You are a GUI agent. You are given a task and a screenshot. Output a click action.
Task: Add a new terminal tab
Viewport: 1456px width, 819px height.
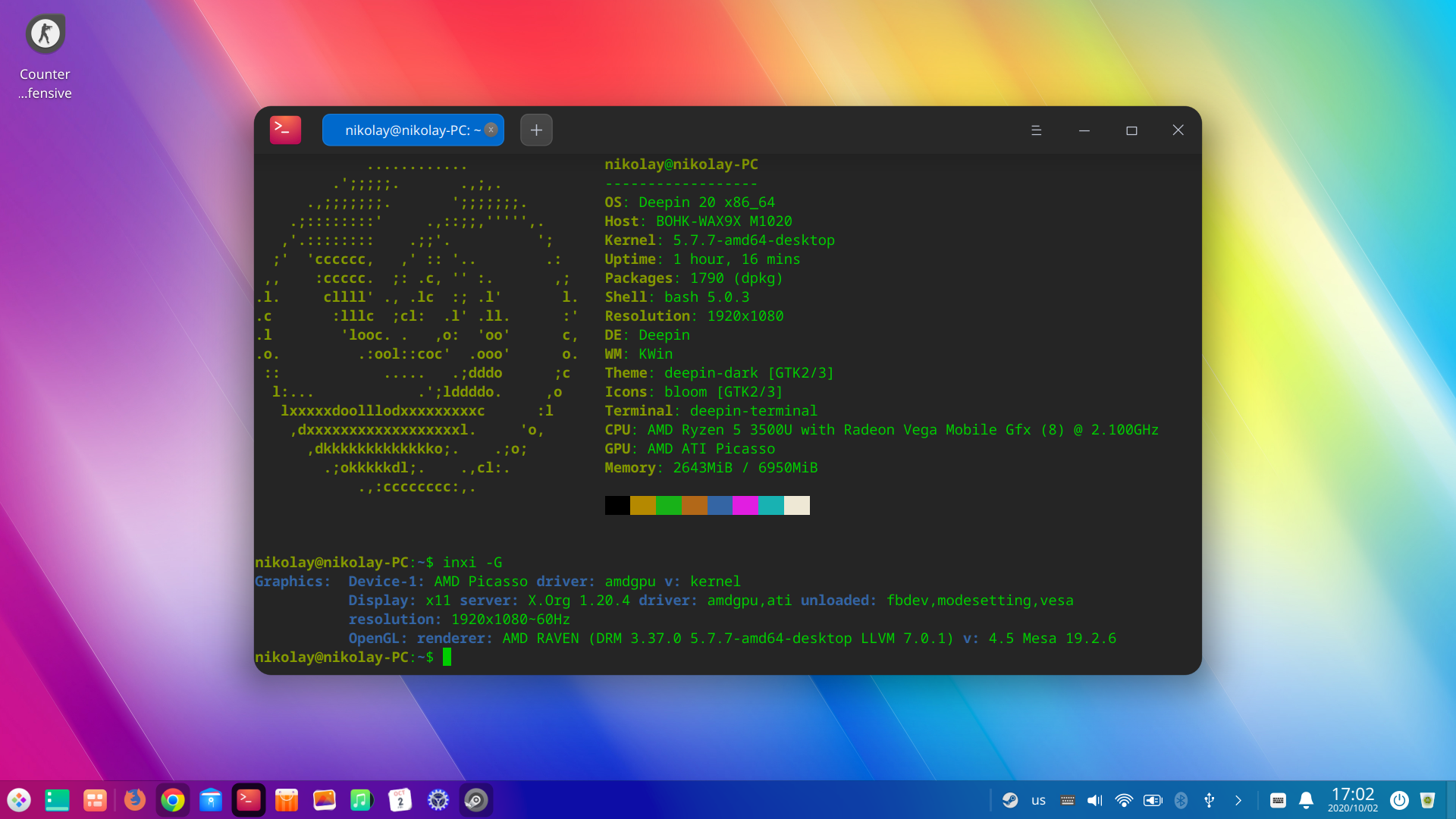click(536, 130)
